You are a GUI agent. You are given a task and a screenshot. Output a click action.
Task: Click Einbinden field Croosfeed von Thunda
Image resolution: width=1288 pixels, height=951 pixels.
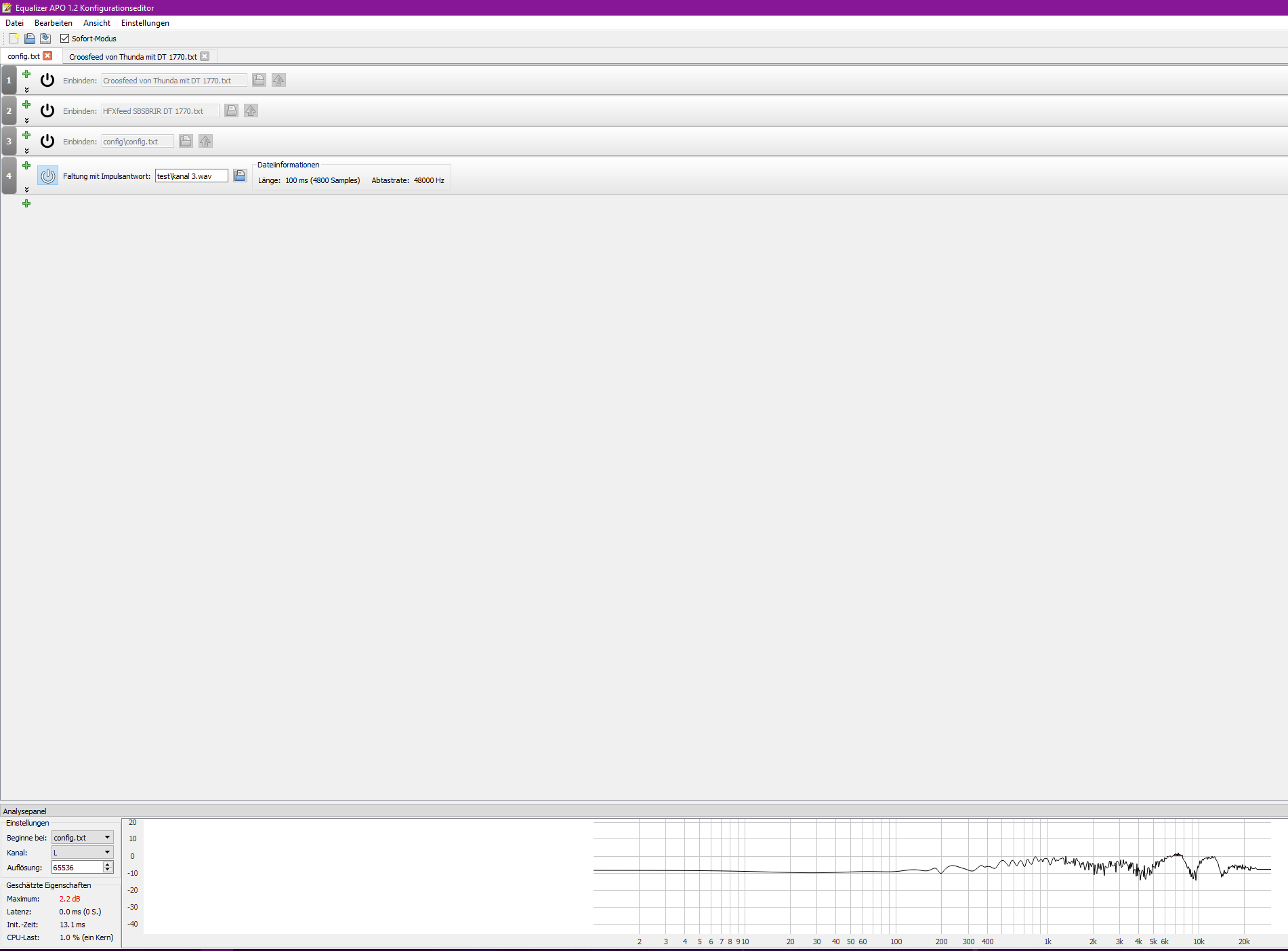pyautogui.click(x=174, y=81)
